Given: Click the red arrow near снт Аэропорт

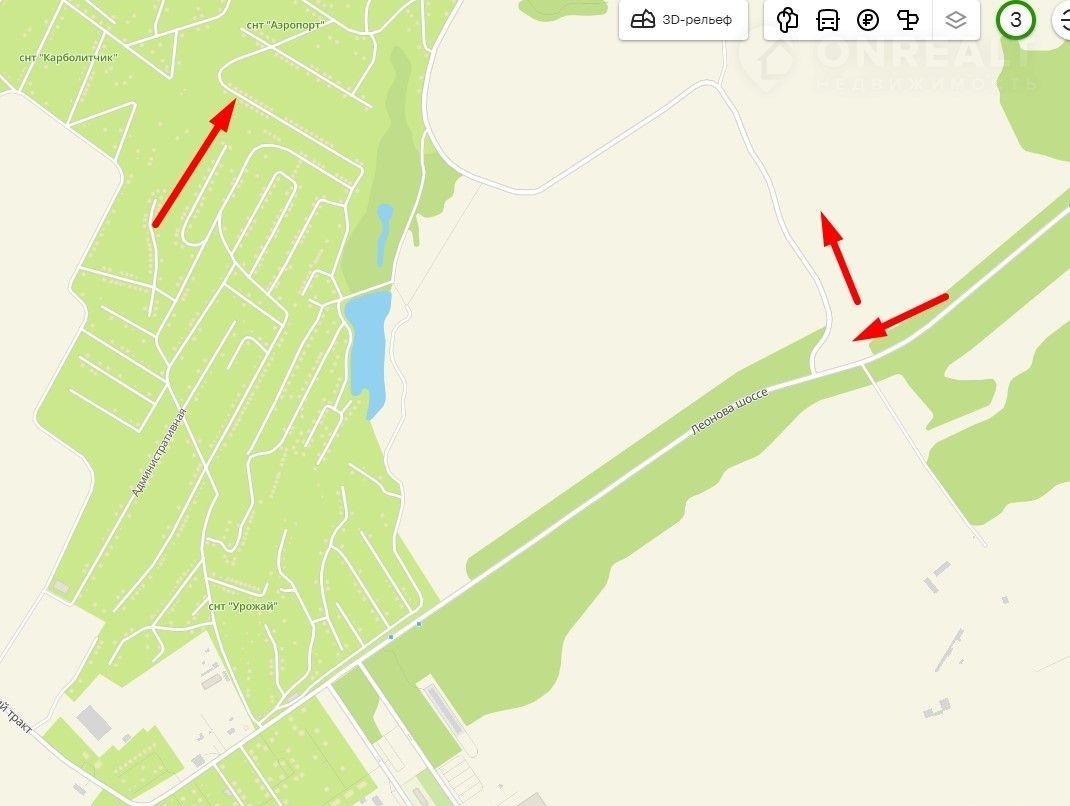Looking at the screenshot, I should click(x=194, y=162).
